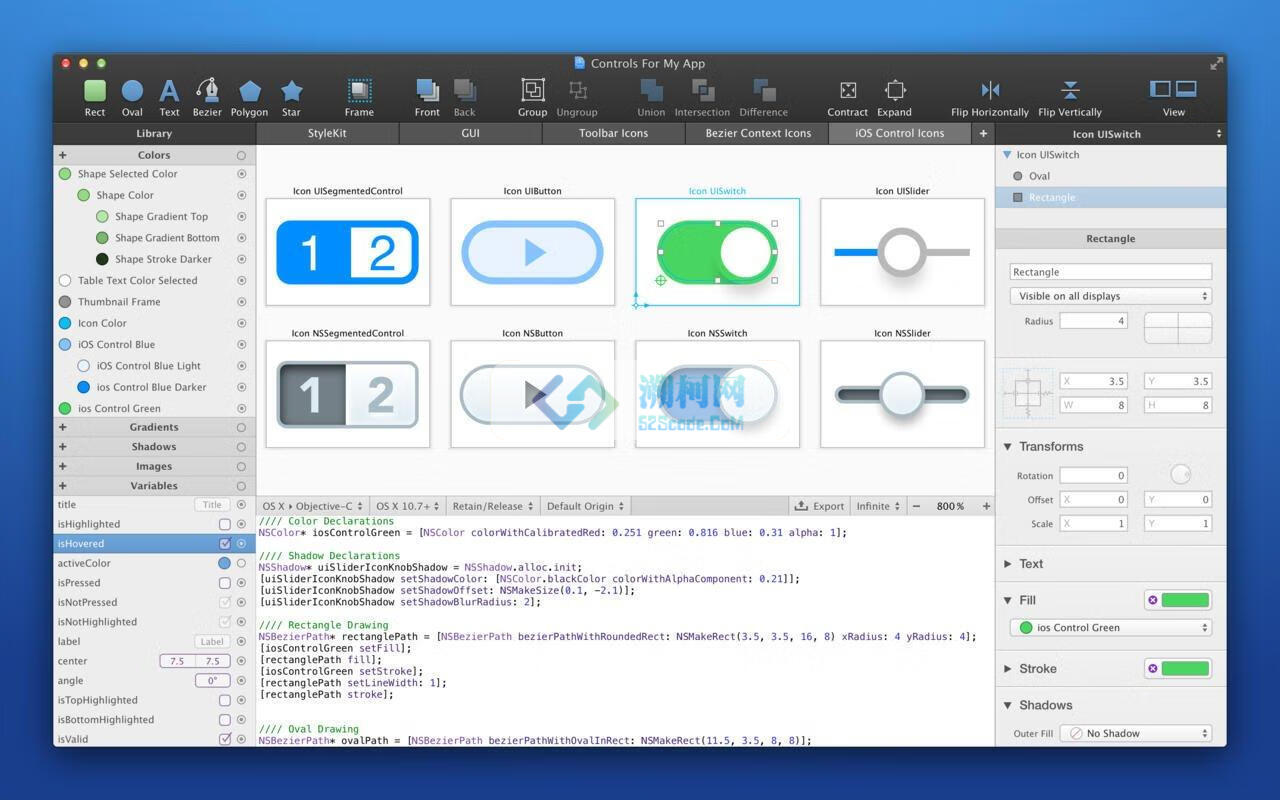This screenshot has width=1280, height=800.
Task: Zoom out with the minus button
Action: (916, 506)
